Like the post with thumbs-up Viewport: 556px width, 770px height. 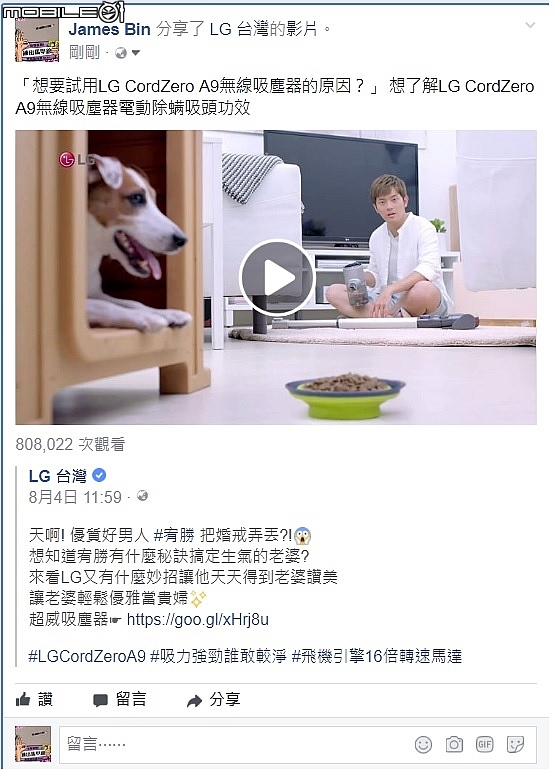click(x=34, y=699)
